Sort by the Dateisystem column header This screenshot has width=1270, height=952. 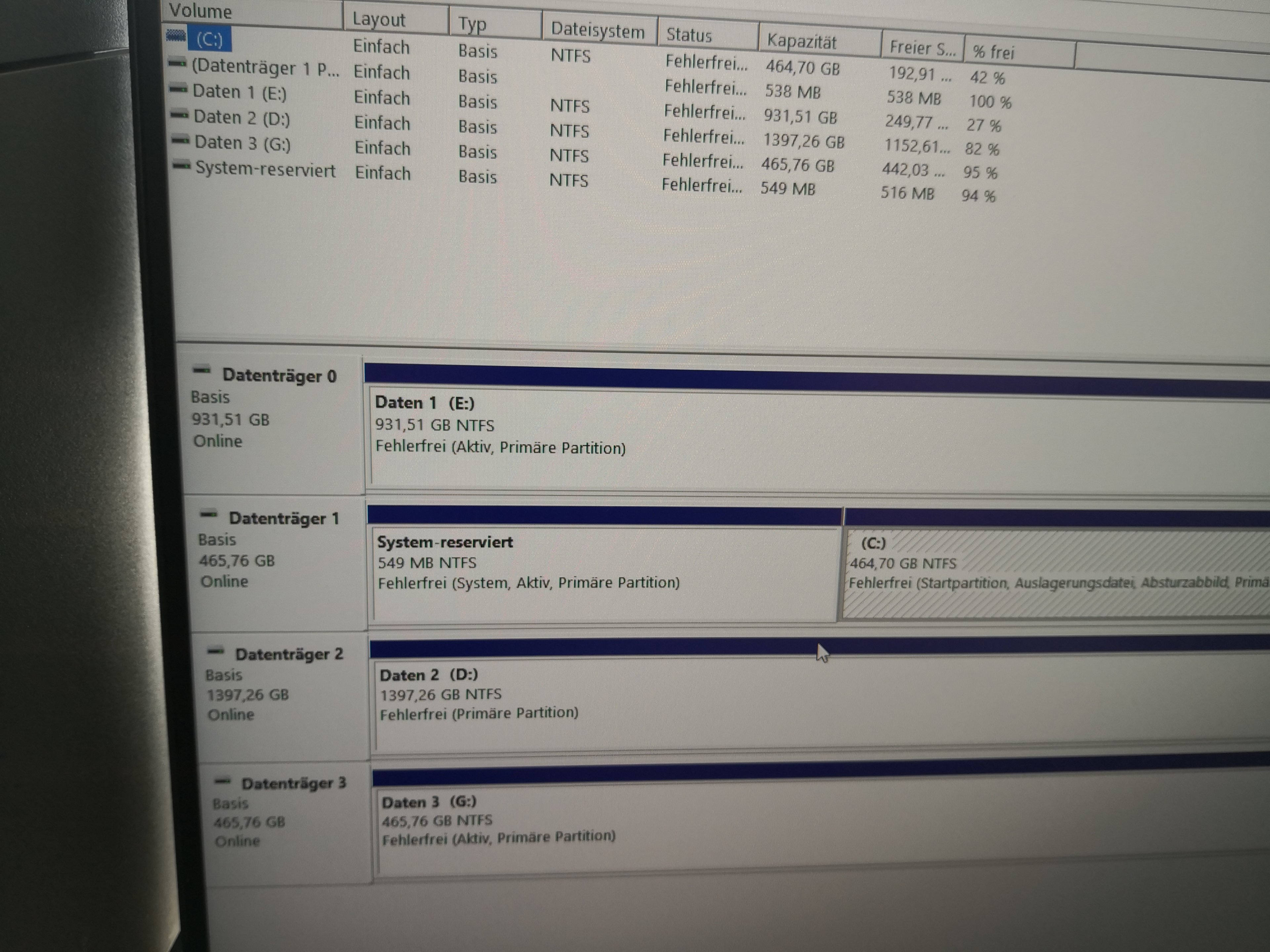[597, 30]
